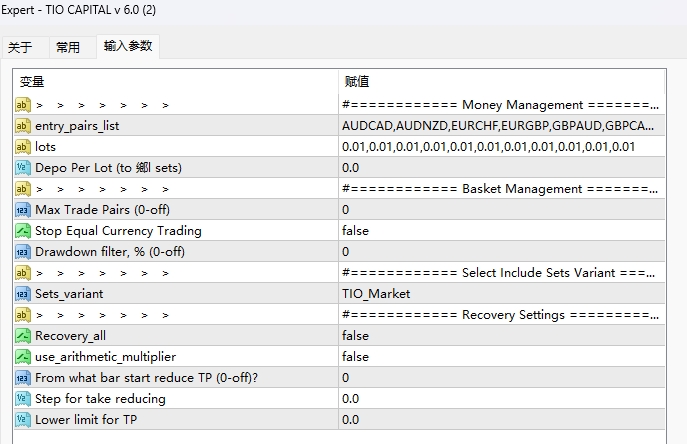
Task: Click string icon of Money Management header row
Action: 22,105
